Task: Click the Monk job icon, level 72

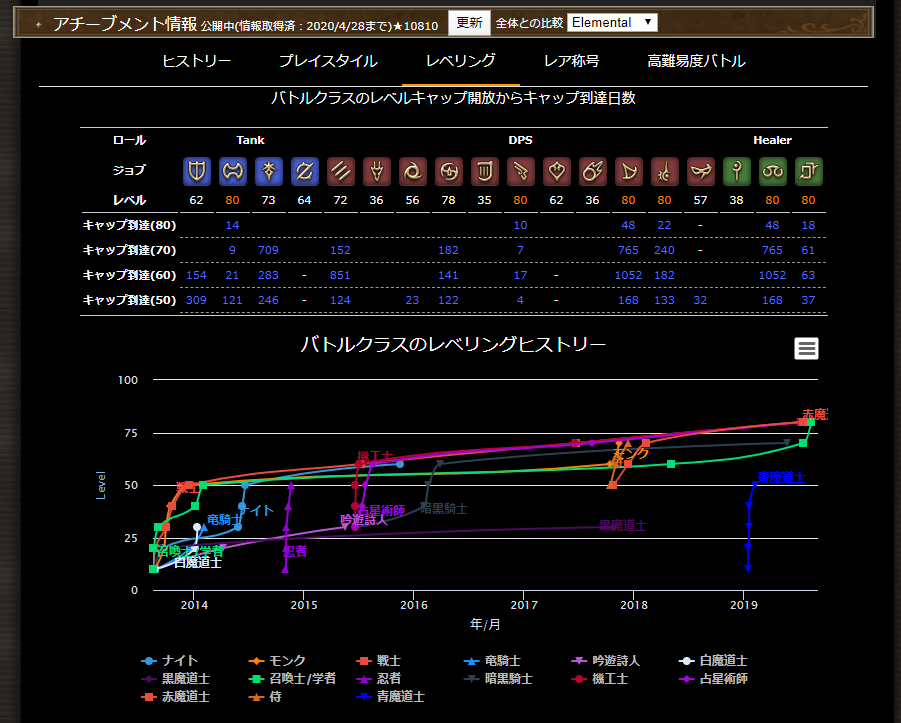Action: (341, 171)
